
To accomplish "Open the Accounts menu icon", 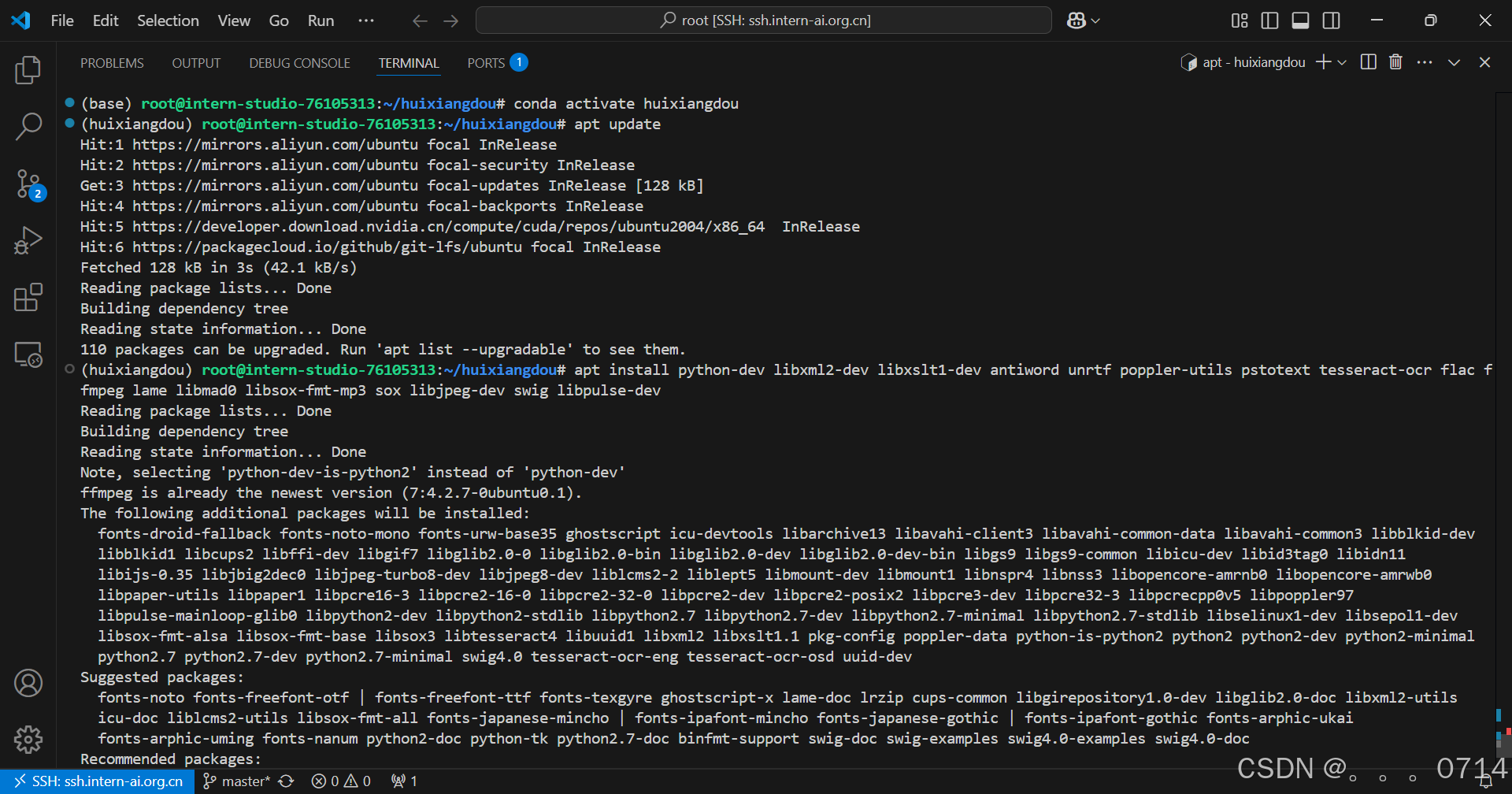I will pos(28,683).
